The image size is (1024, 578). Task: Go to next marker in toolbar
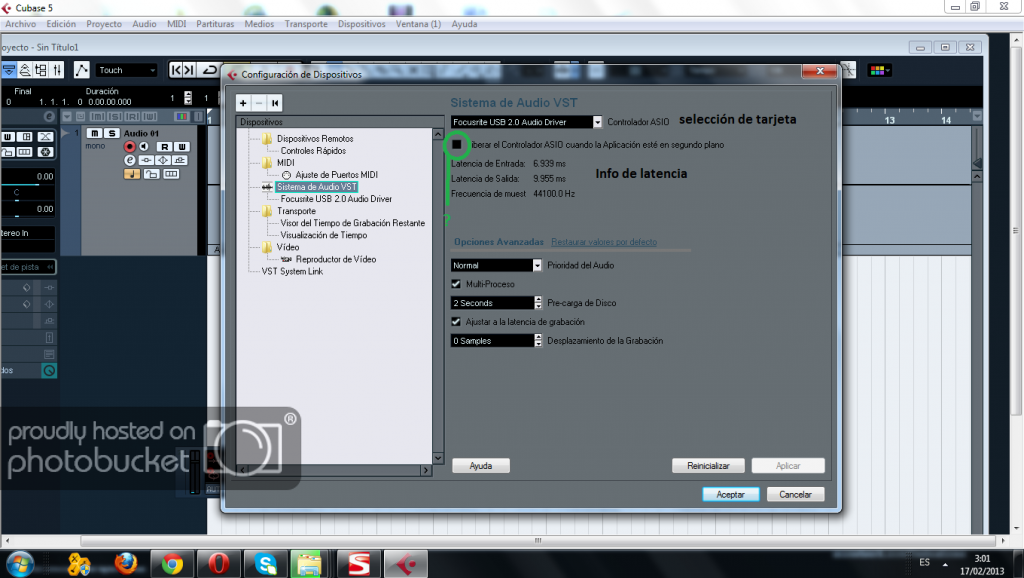[x=189, y=70]
